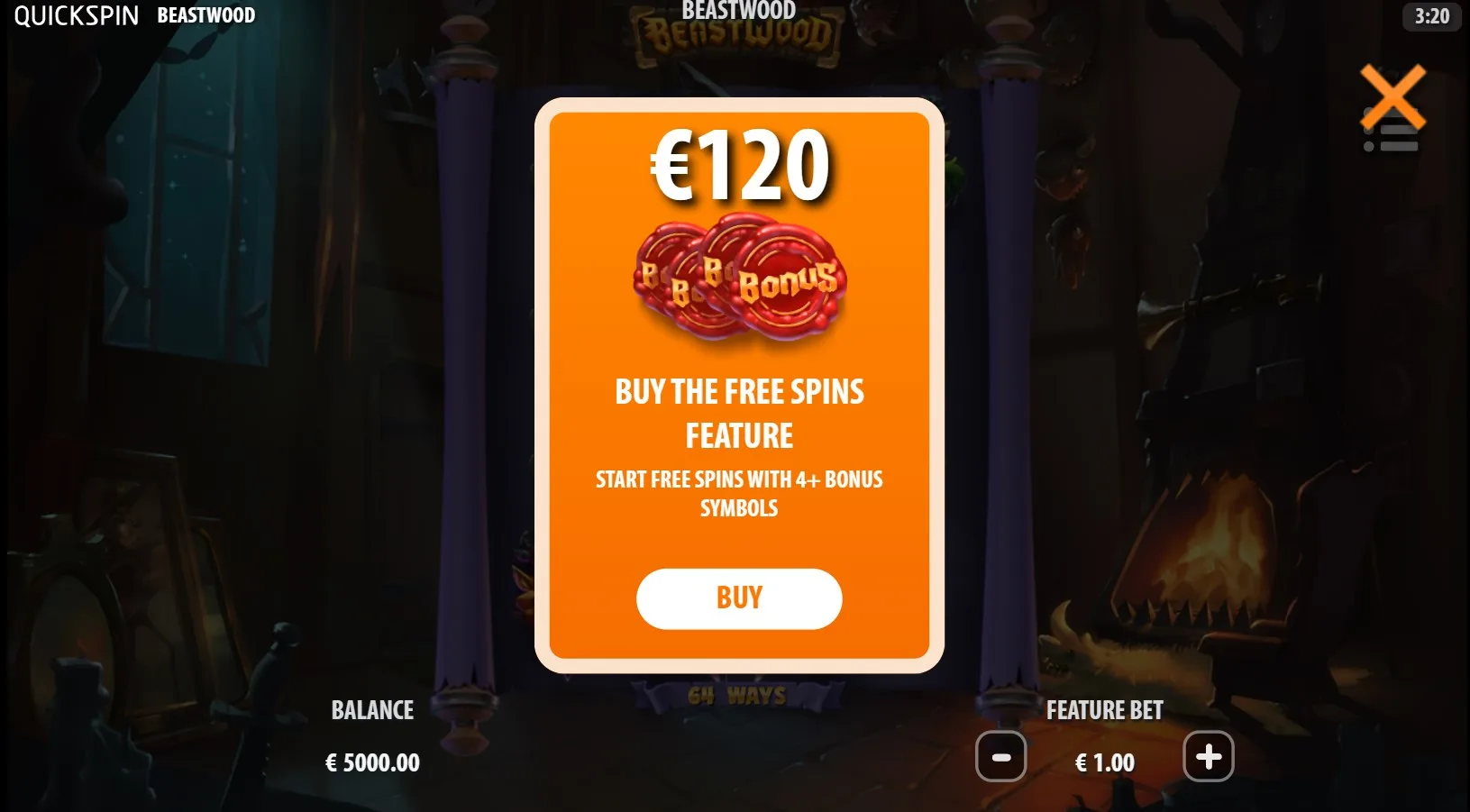Increase the feature bet with the plus button

pyautogui.click(x=1209, y=757)
